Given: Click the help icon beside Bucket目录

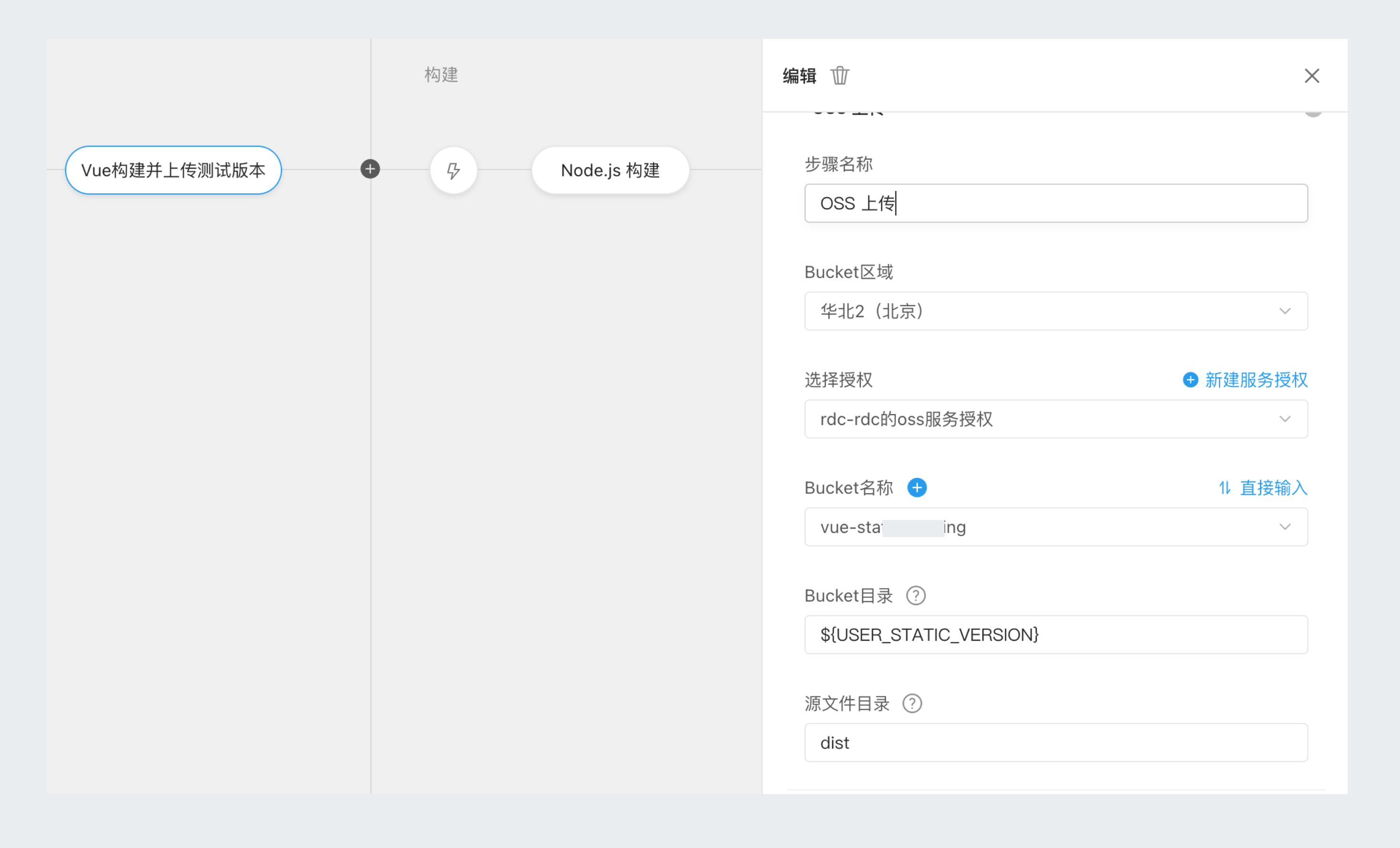Looking at the screenshot, I should point(915,595).
